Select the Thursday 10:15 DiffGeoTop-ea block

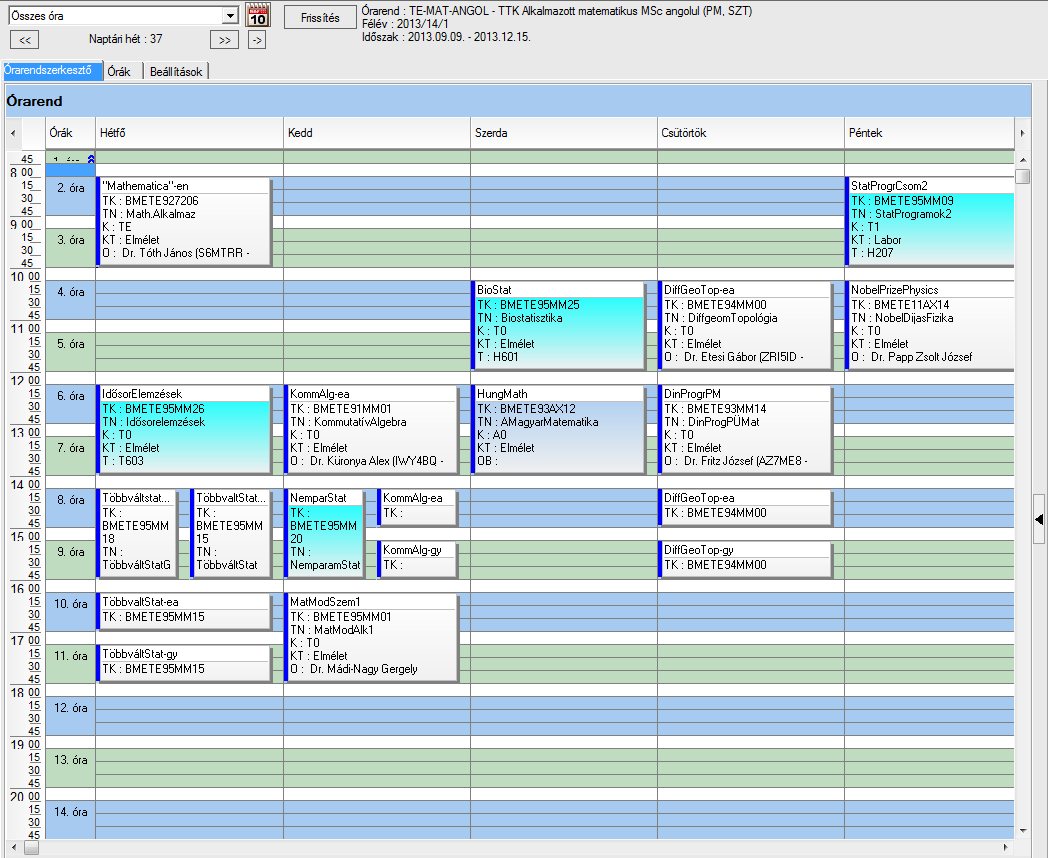(746, 325)
